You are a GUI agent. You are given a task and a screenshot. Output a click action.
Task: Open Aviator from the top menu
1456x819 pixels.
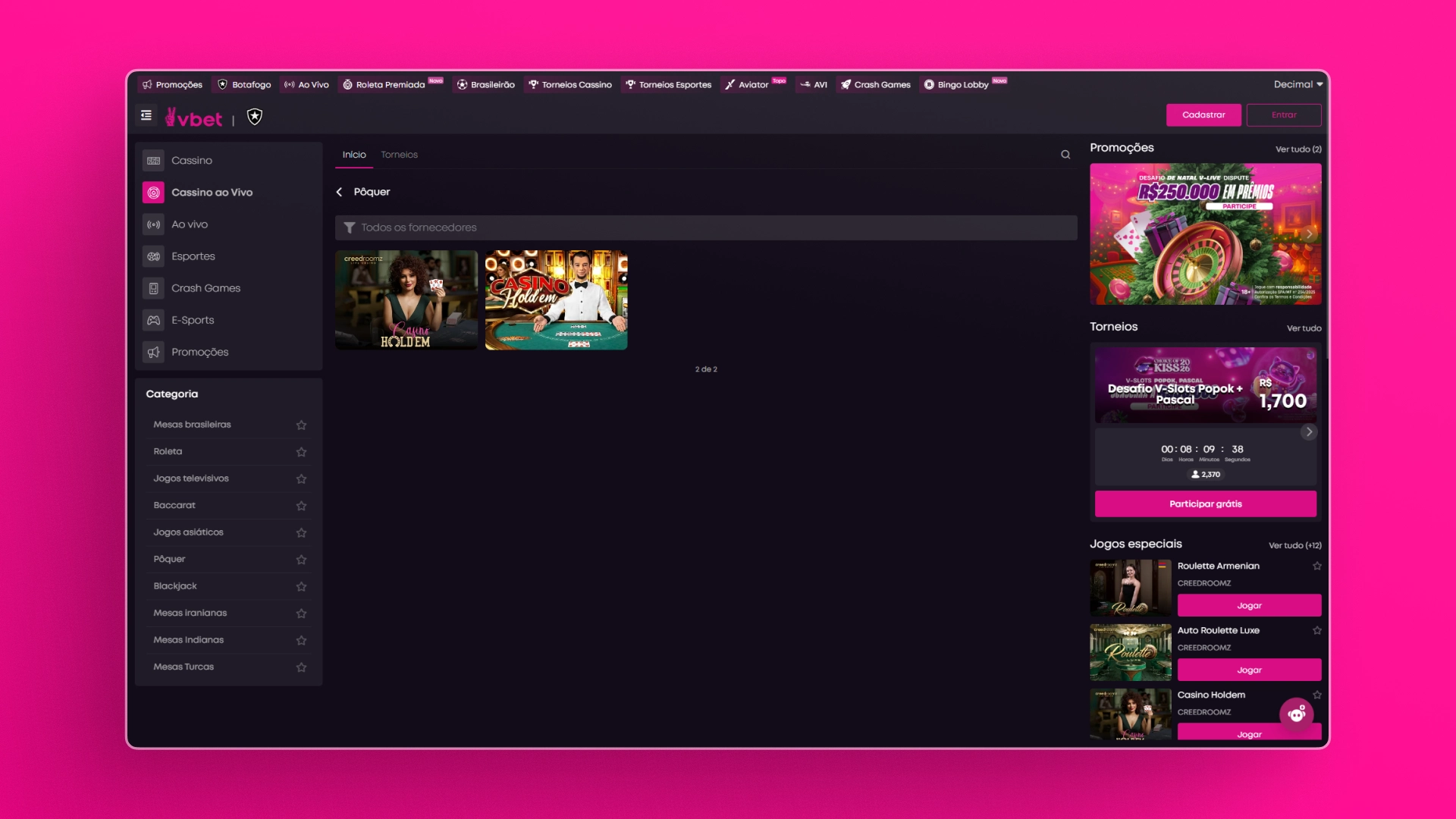(x=753, y=85)
